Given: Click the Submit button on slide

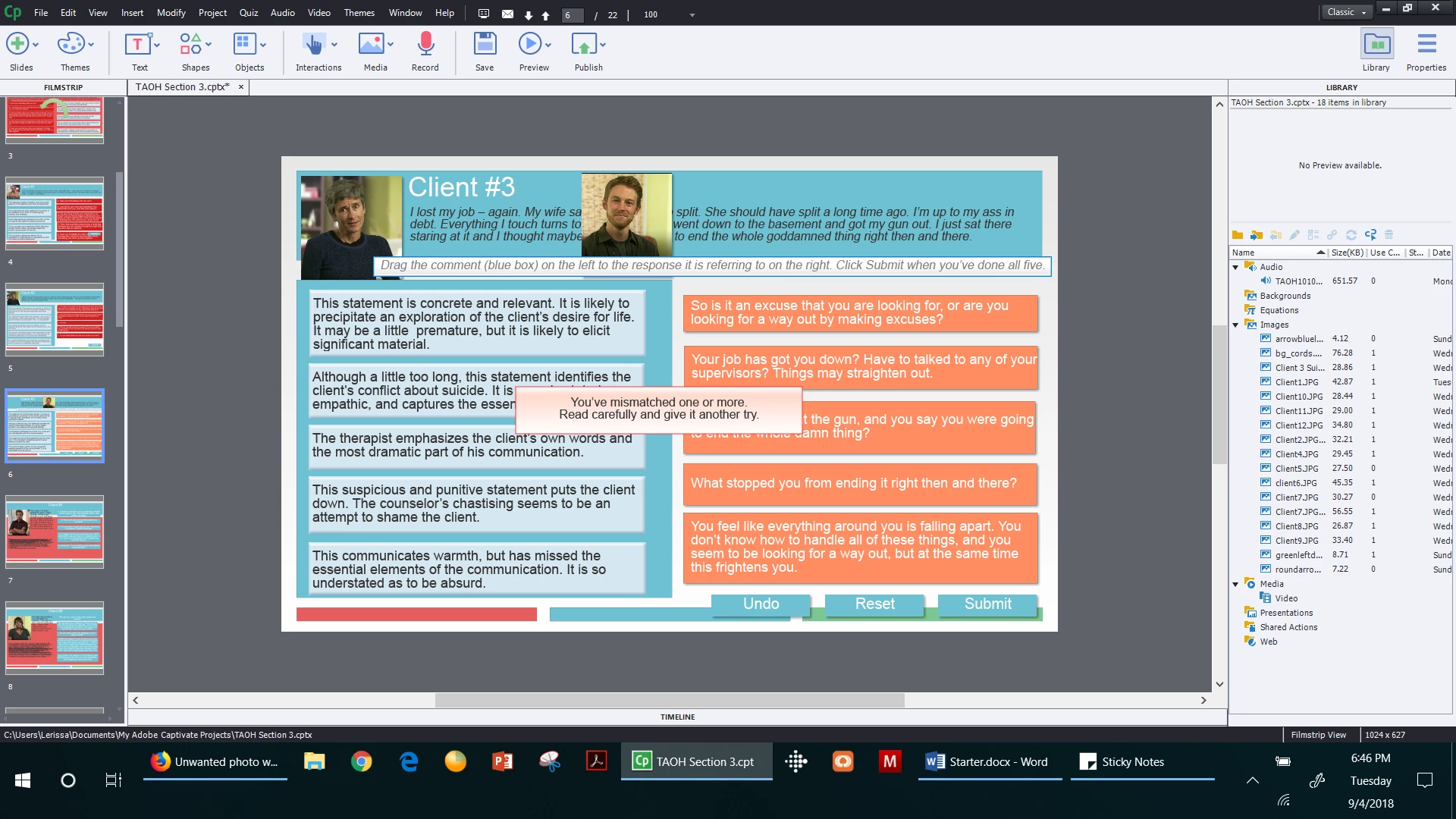Looking at the screenshot, I should 987,604.
